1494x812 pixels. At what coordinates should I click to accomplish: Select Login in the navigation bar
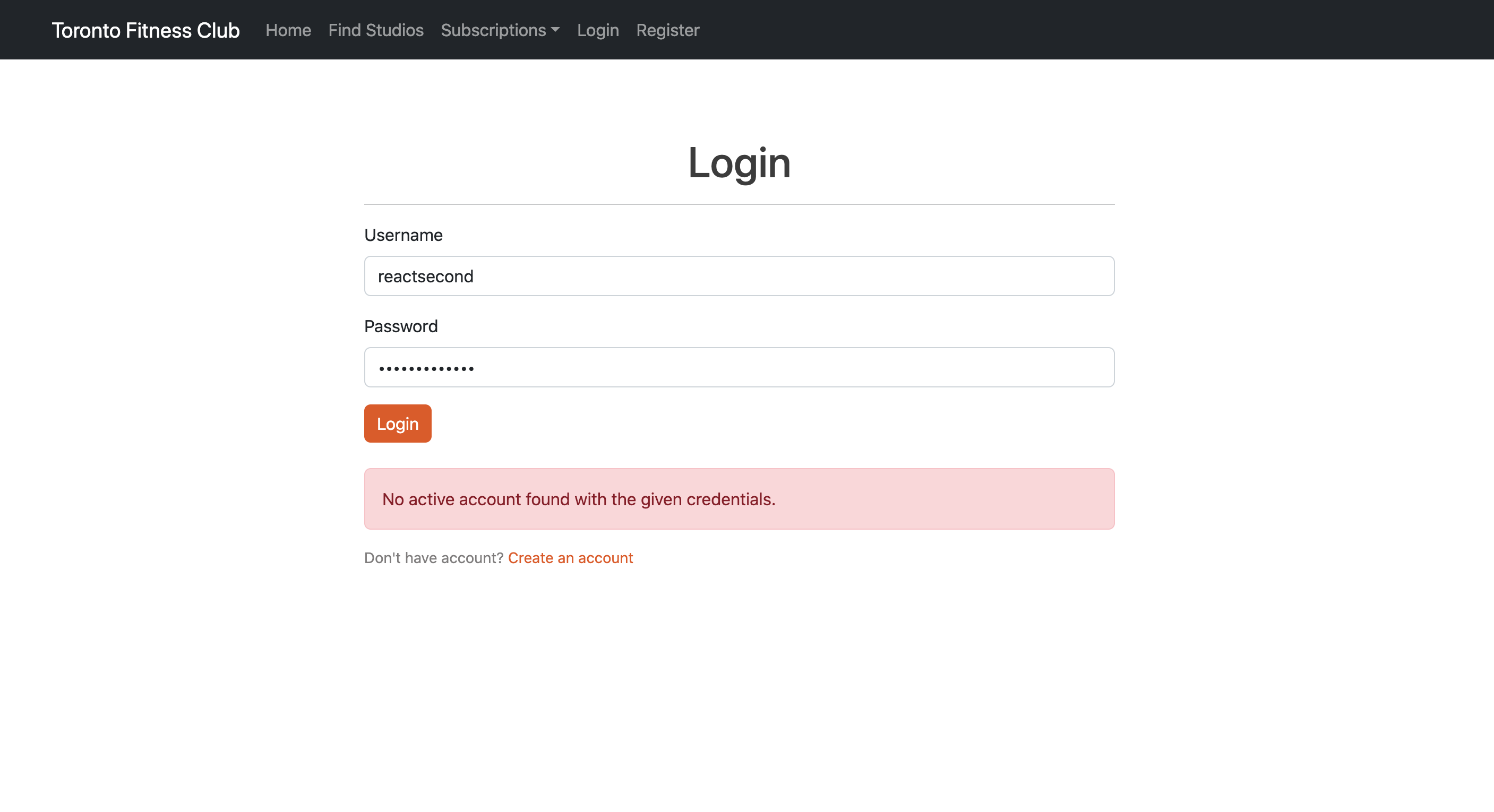coord(598,30)
